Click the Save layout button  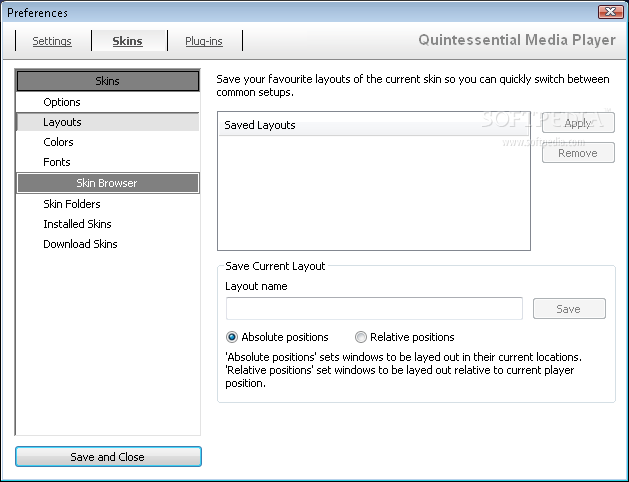click(x=569, y=309)
